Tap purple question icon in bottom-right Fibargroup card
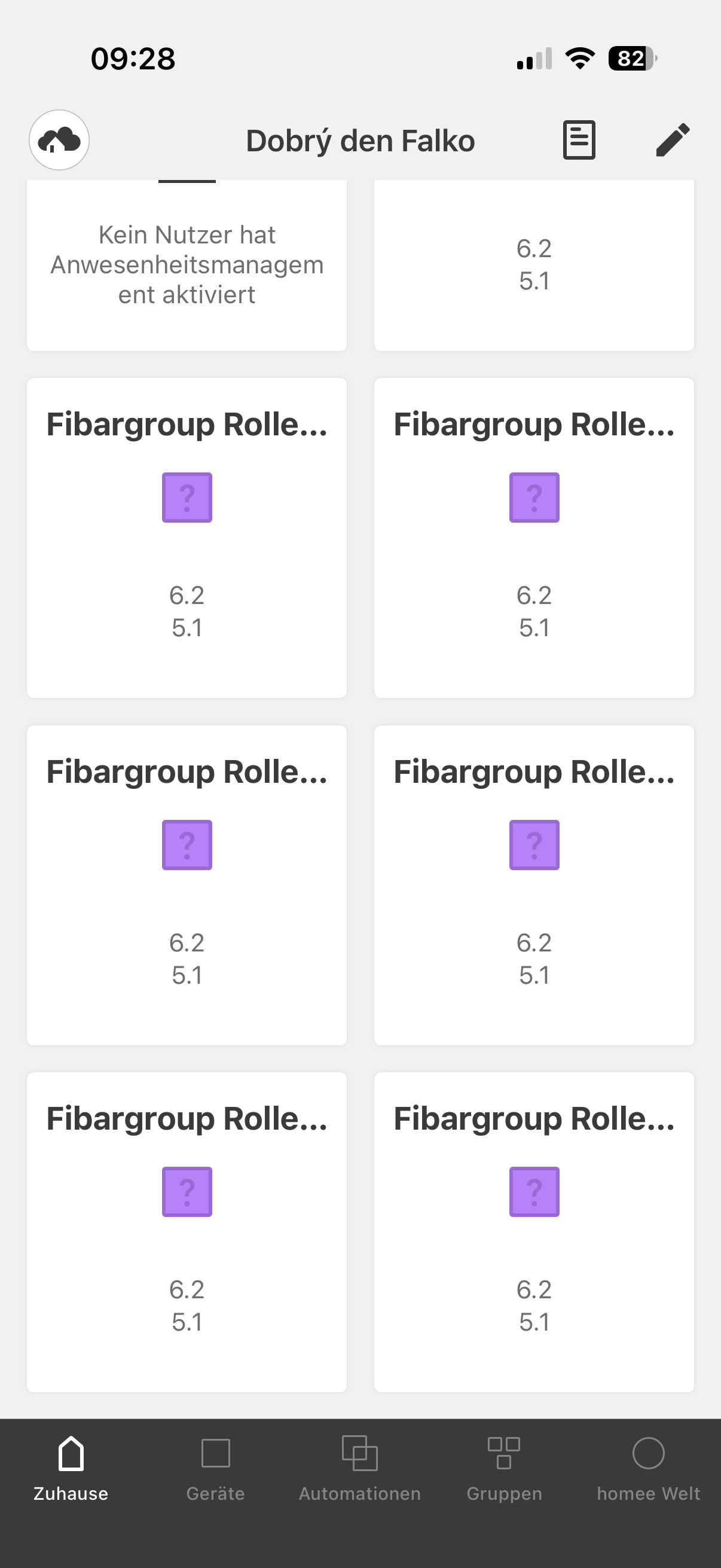721x1568 pixels. (x=534, y=1192)
